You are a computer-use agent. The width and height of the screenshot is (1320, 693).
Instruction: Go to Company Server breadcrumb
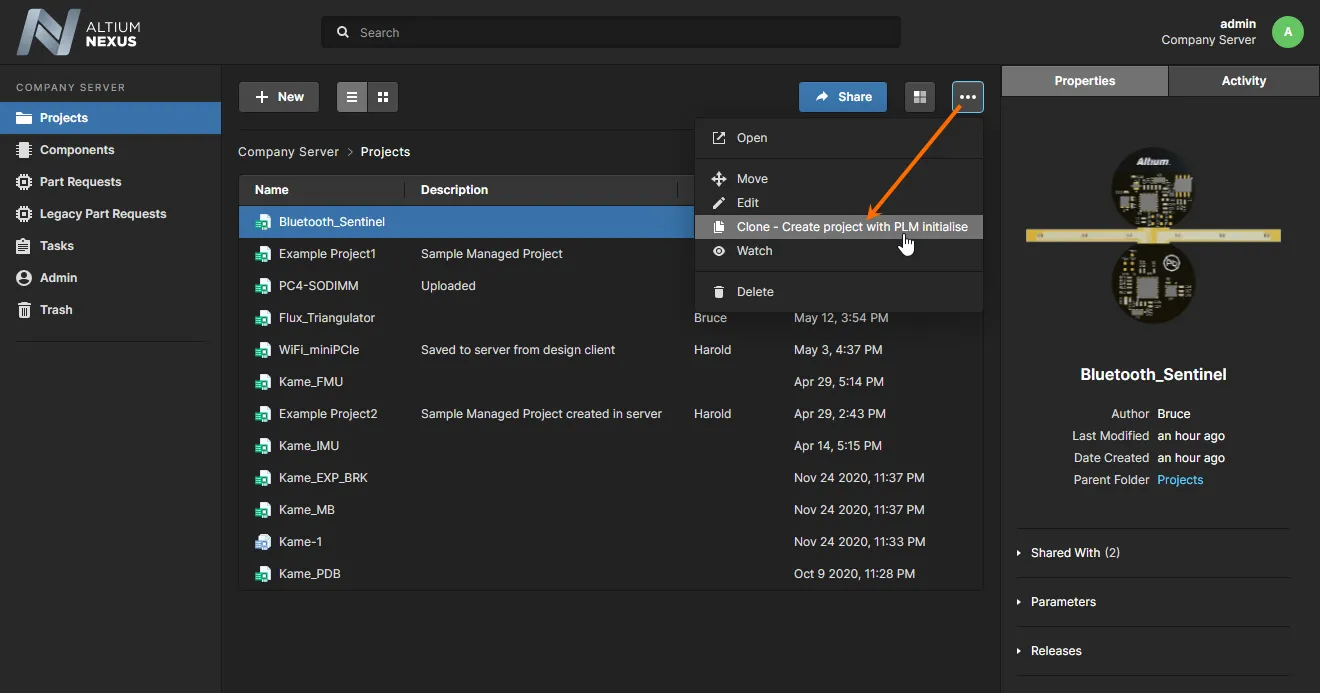(289, 152)
